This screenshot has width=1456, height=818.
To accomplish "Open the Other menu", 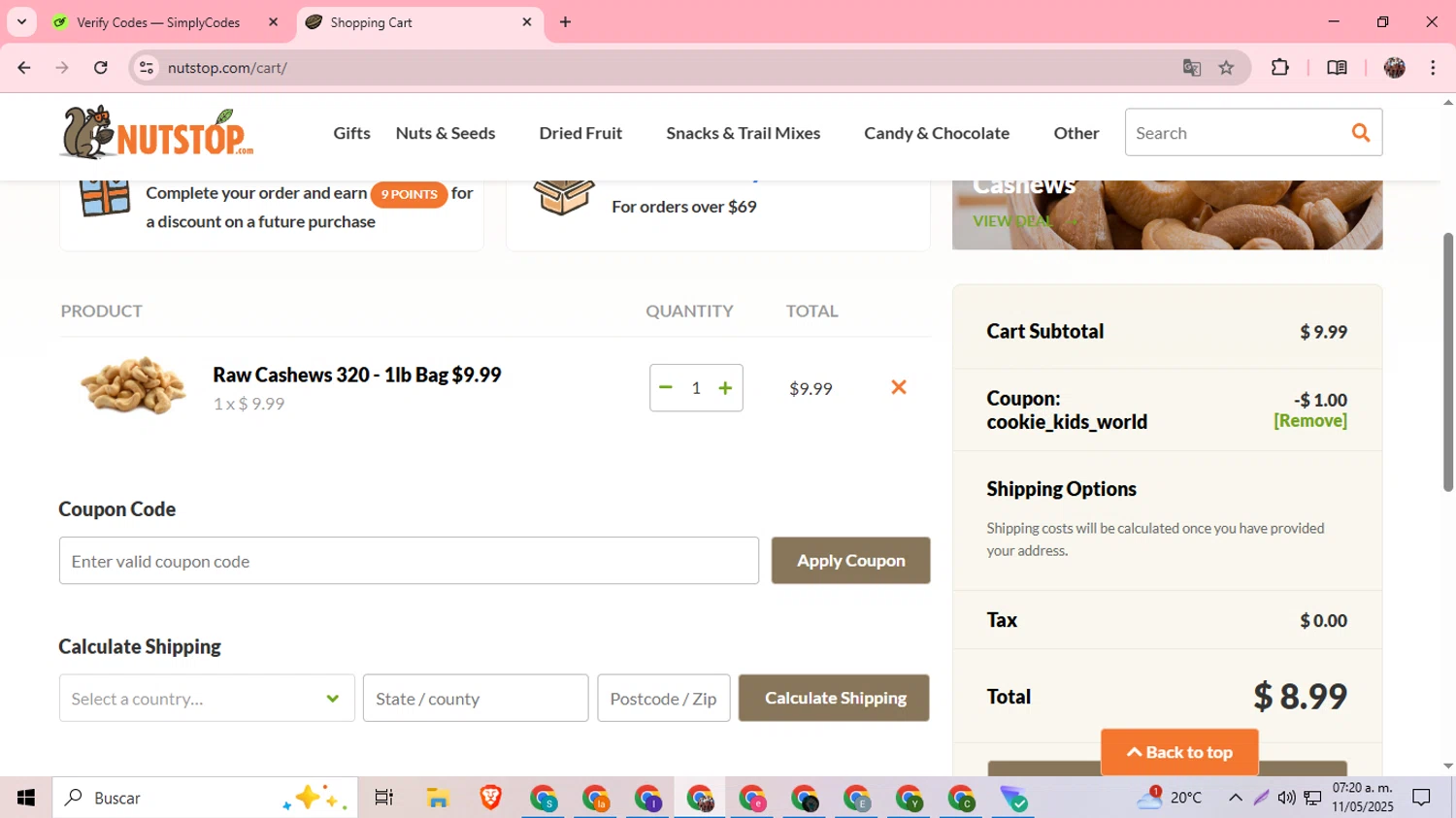I will 1076,133.
